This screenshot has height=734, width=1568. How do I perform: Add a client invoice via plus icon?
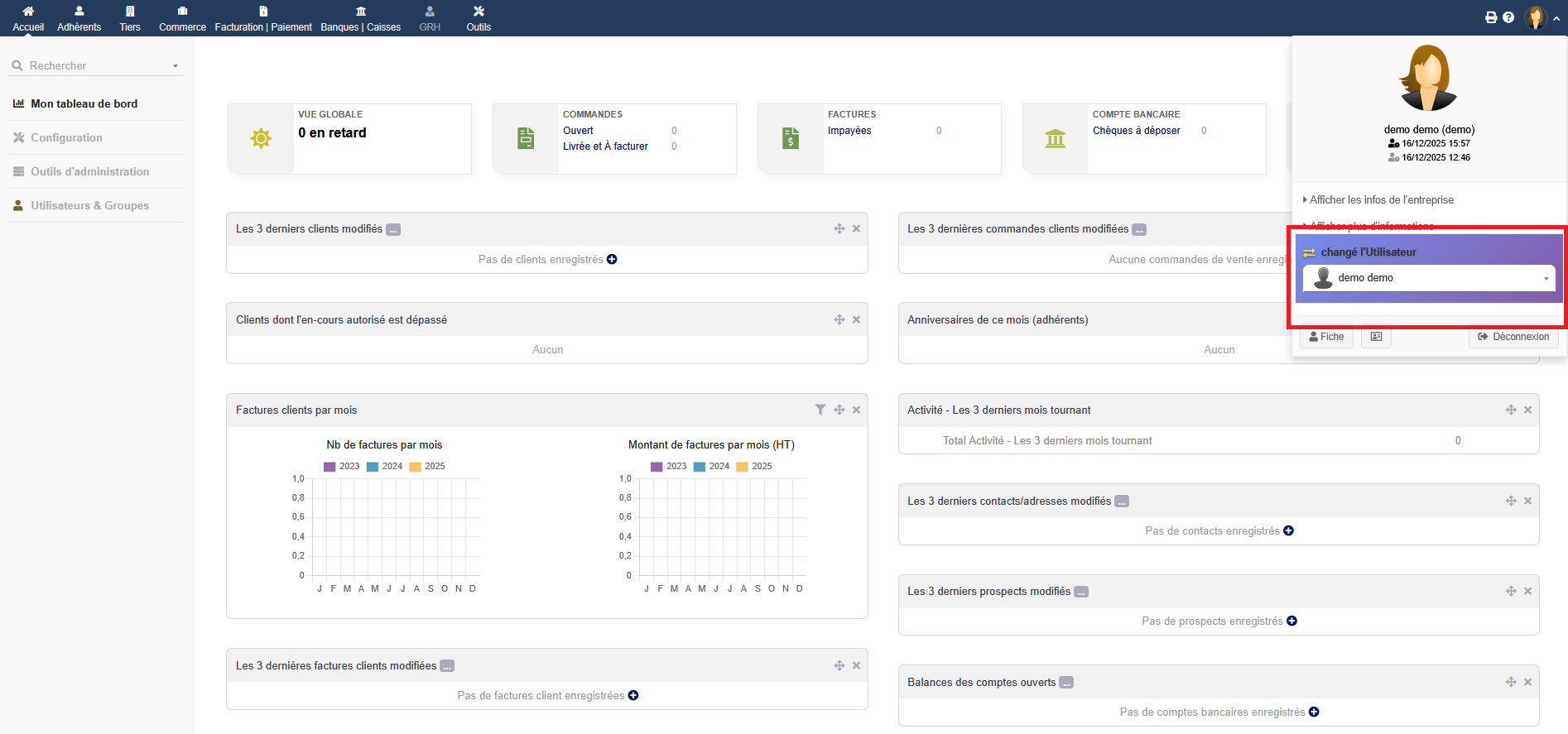pyautogui.click(x=633, y=695)
